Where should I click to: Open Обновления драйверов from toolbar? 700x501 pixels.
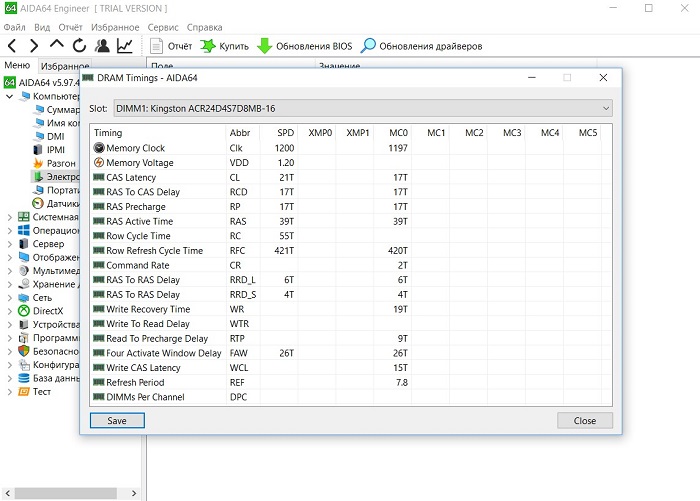(x=422, y=46)
